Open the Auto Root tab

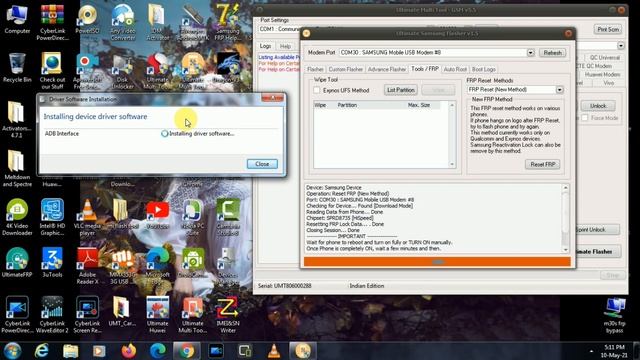pyautogui.click(x=455, y=69)
